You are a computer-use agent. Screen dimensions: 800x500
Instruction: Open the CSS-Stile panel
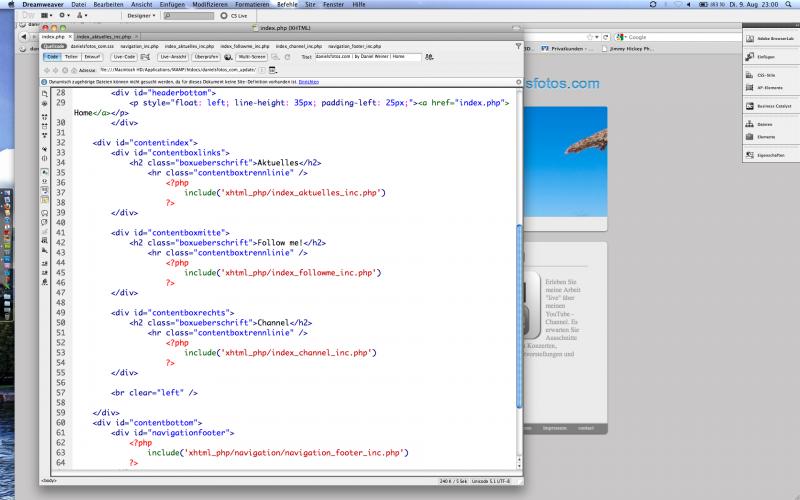pyautogui.click(x=766, y=75)
